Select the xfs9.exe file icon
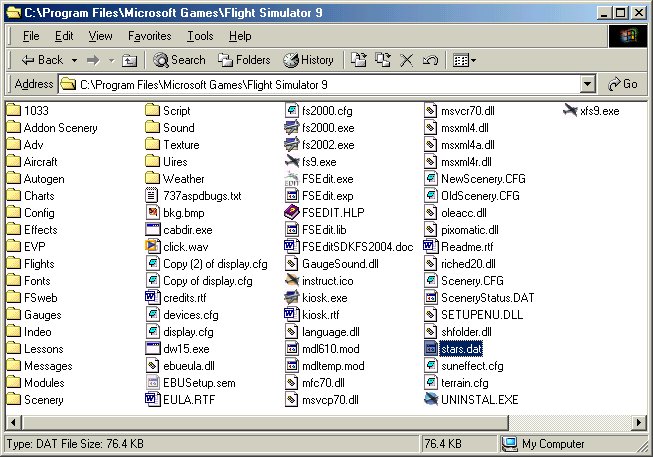This screenshot has height=457, width=653. click(x=570, y=110)
